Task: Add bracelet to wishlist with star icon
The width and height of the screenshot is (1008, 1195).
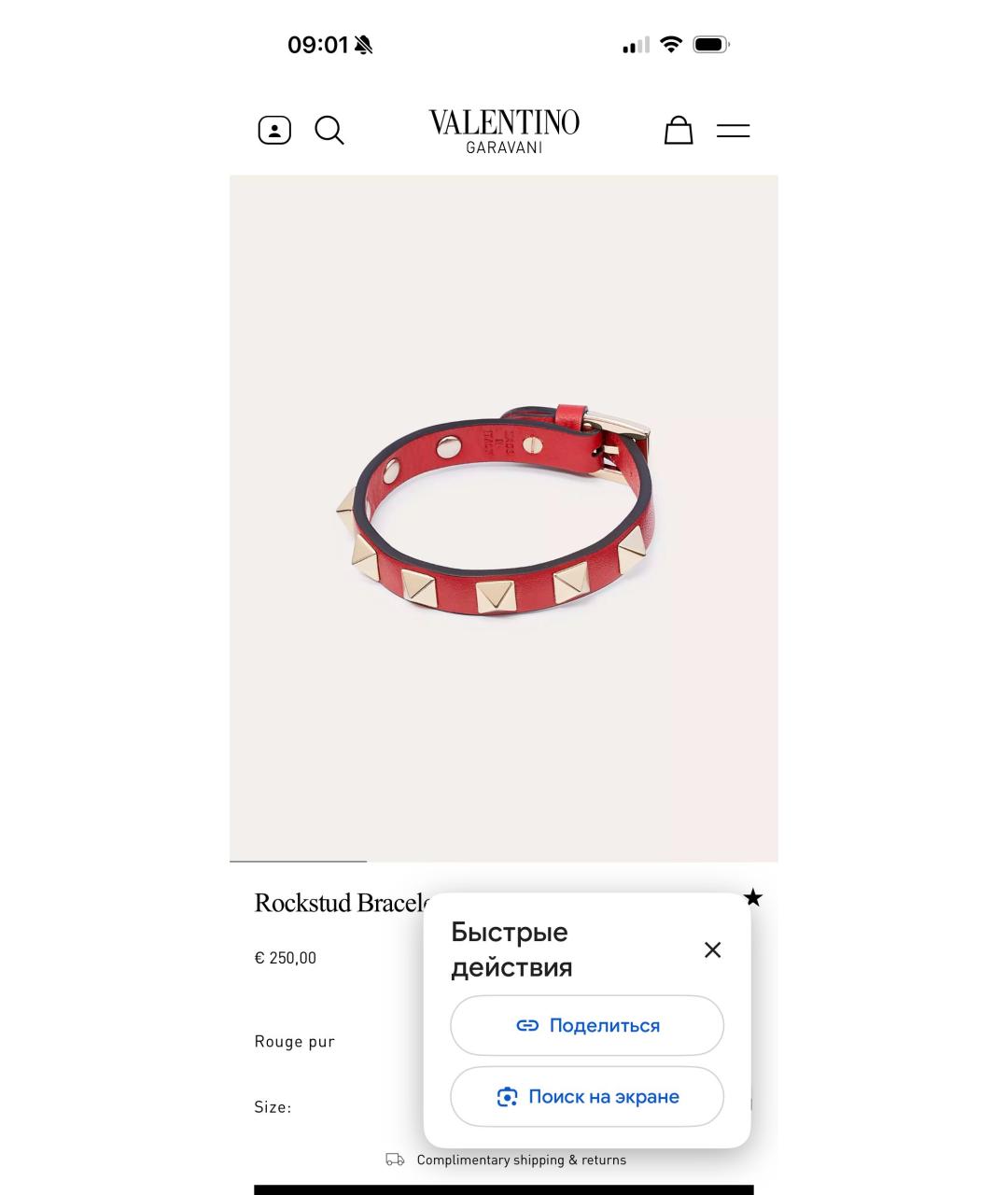Action: coord(753,898)
